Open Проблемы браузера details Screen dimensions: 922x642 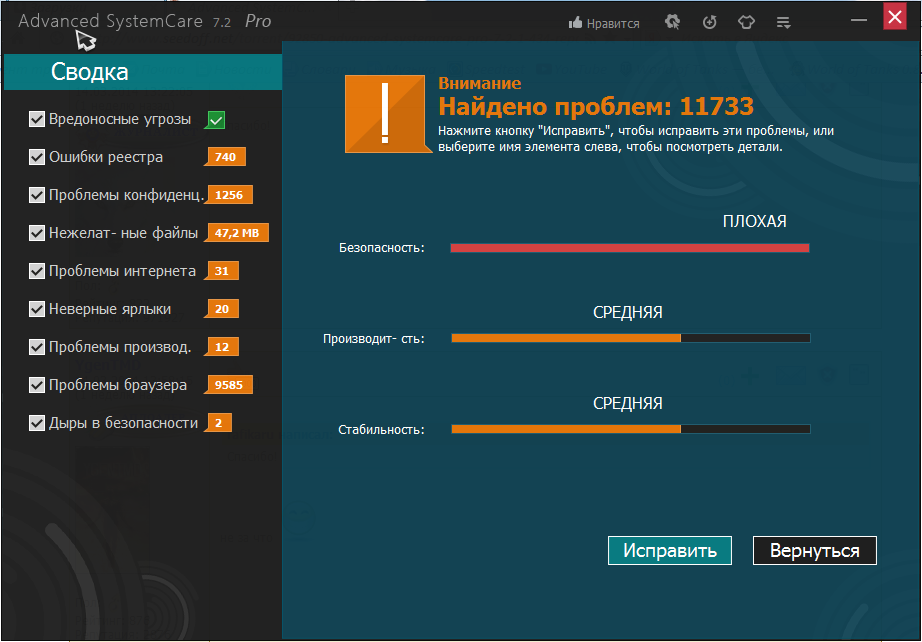tap(118, 385)
